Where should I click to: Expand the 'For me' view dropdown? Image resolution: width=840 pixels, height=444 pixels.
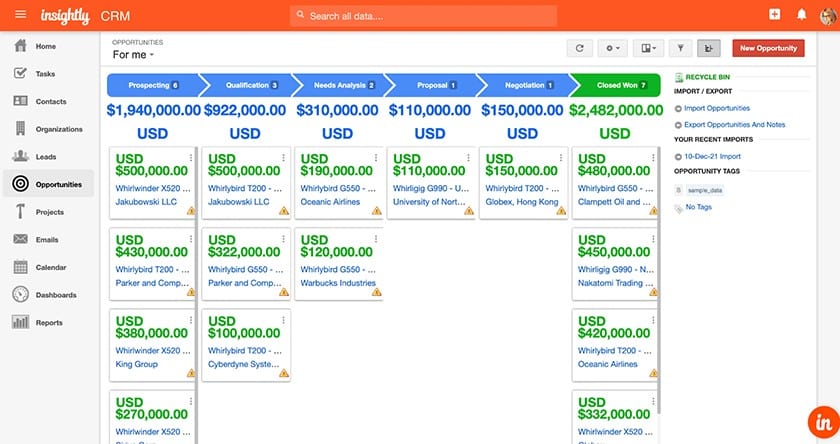point(133,55)
